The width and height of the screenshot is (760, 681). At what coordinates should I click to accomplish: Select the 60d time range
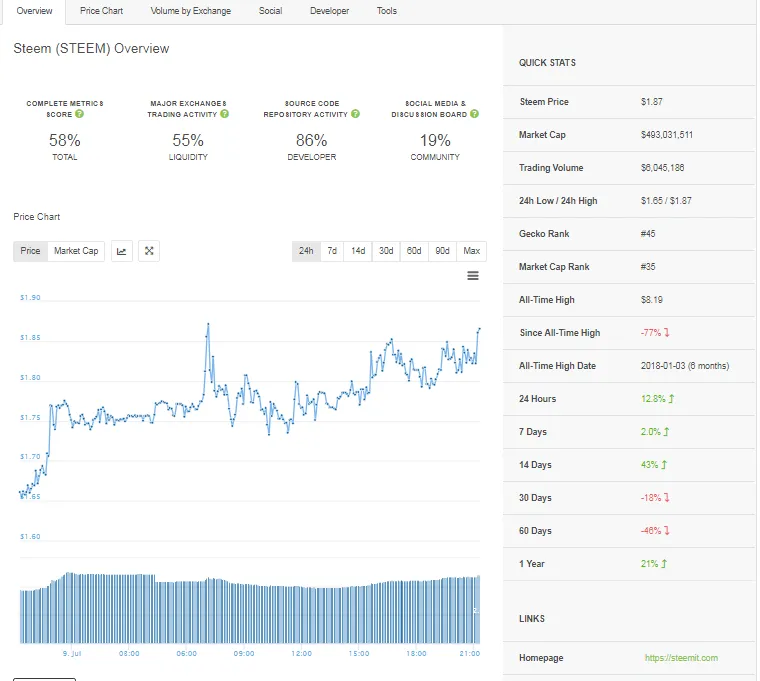pos(414,251)
